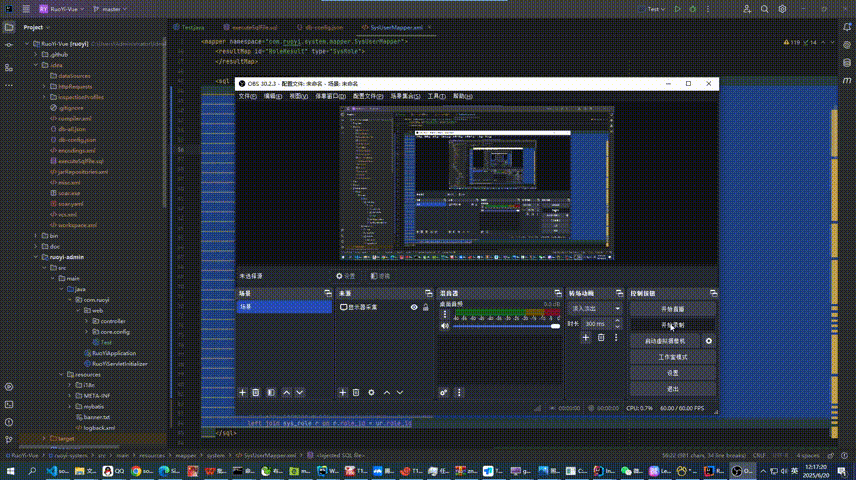Open the Git tool window in sidebar
This screenshot has height=480, width=856.
coord(9,437)
